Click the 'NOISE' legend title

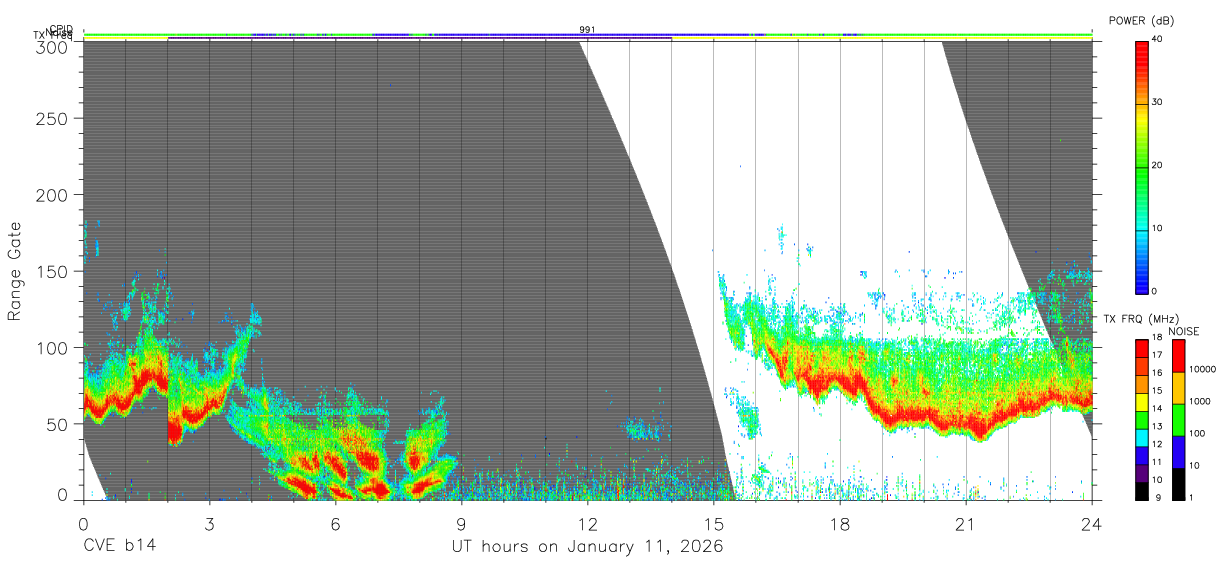pyautogui.click(x=1186, y=331)
